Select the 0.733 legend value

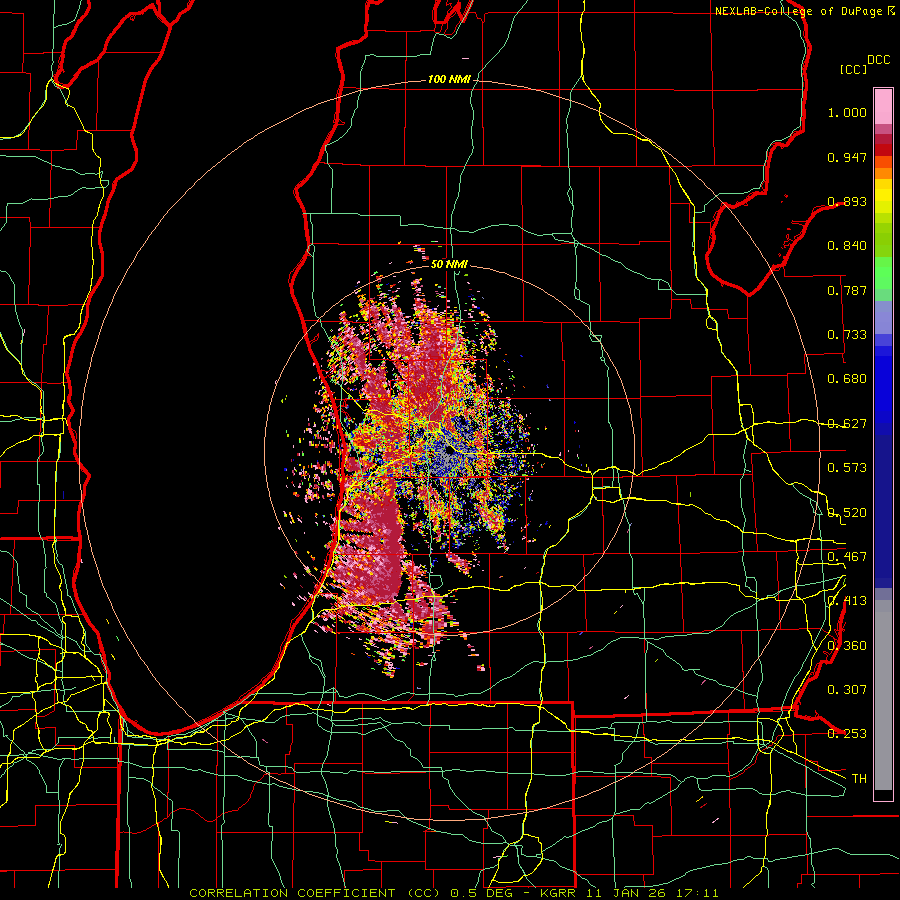847,335
